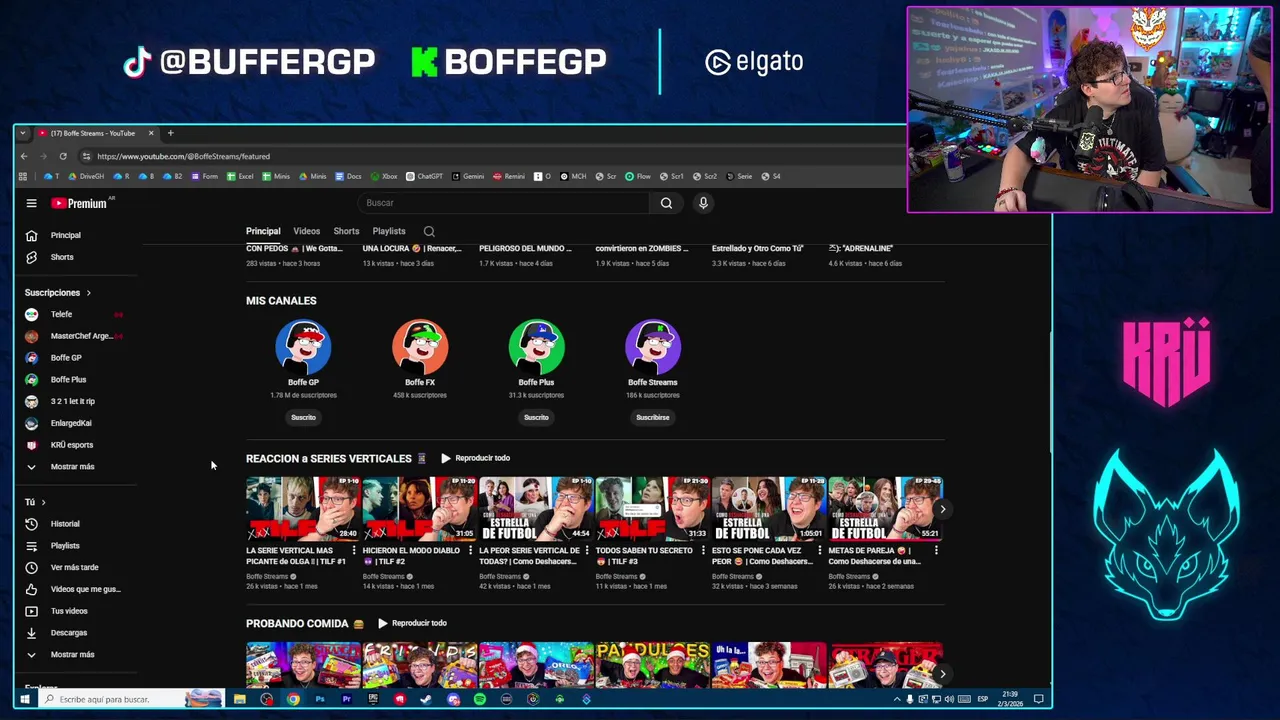
Task: Switch to Principal channel tab
Action: pyautogui.click(x=263, y=231)
